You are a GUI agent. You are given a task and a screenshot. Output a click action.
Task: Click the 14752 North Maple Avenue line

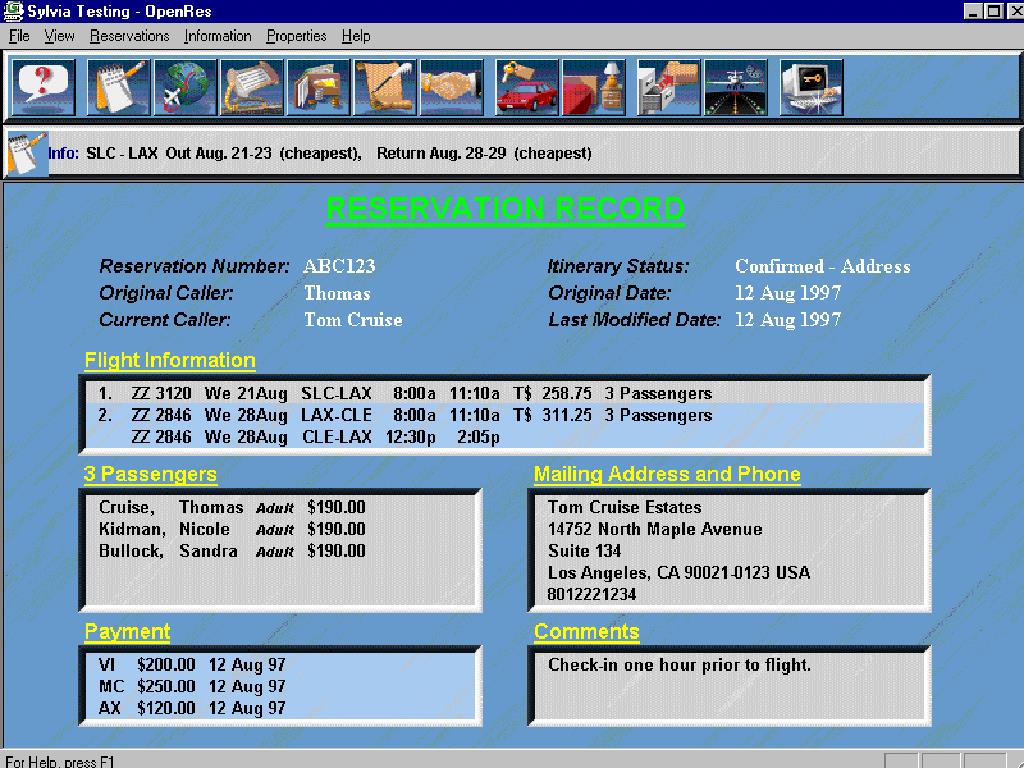(x=655, y=529)
